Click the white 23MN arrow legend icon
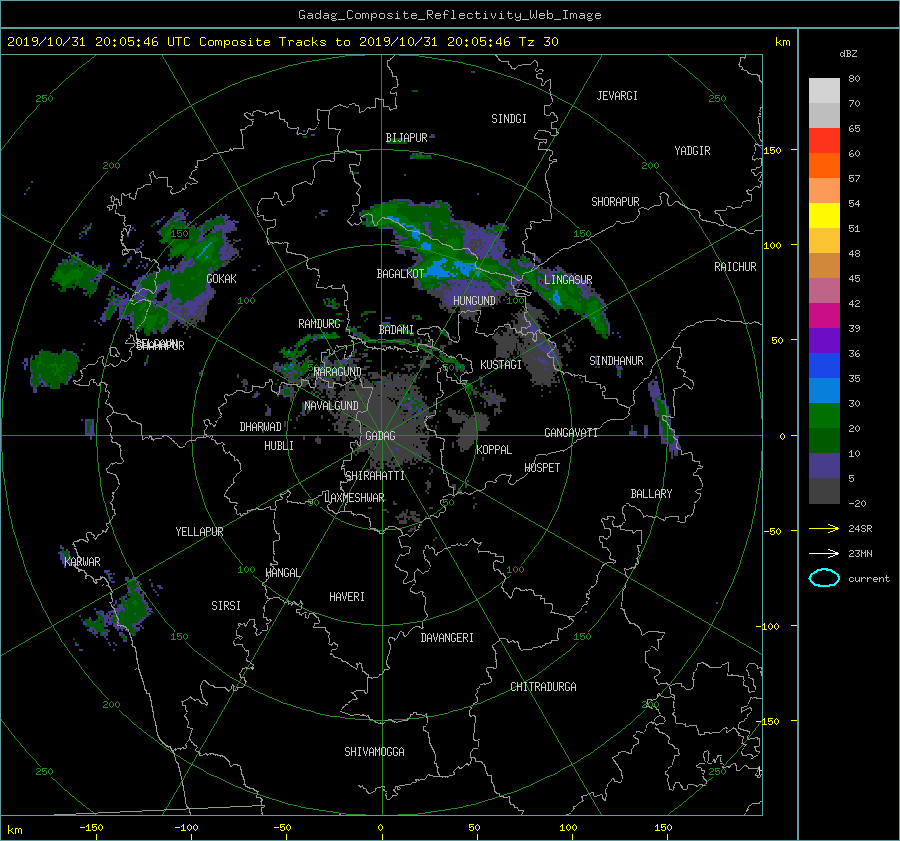The height and width of the screenshot is (841, 900). coord(824,553)
